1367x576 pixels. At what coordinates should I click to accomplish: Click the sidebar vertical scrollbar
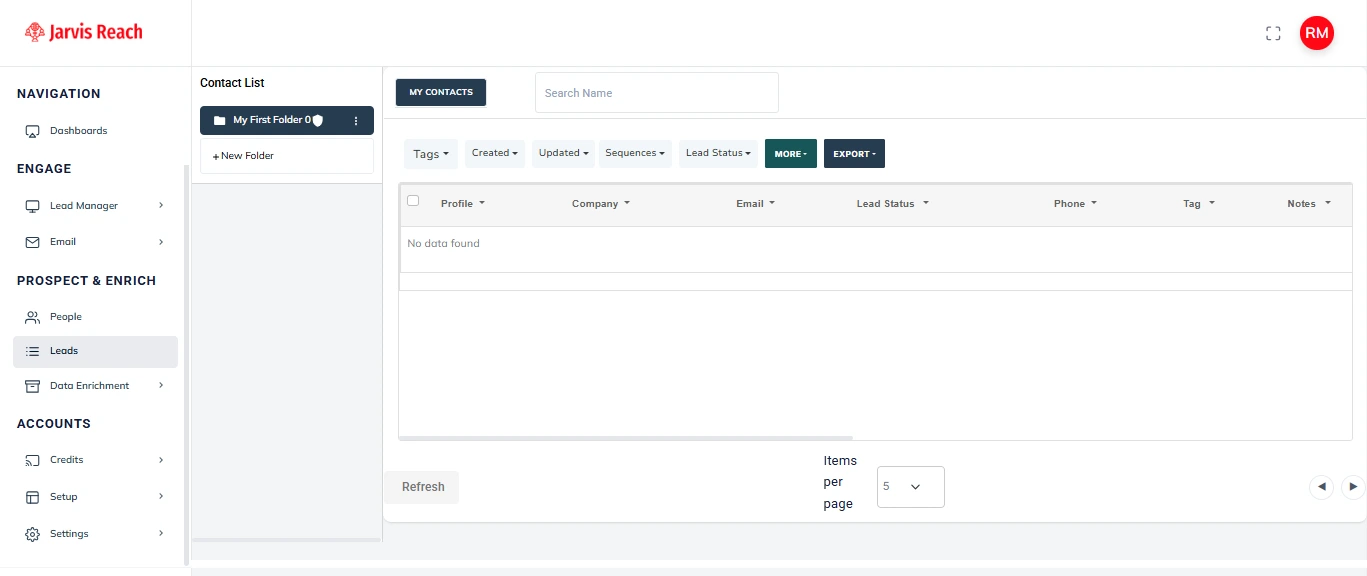click(186, 365)
